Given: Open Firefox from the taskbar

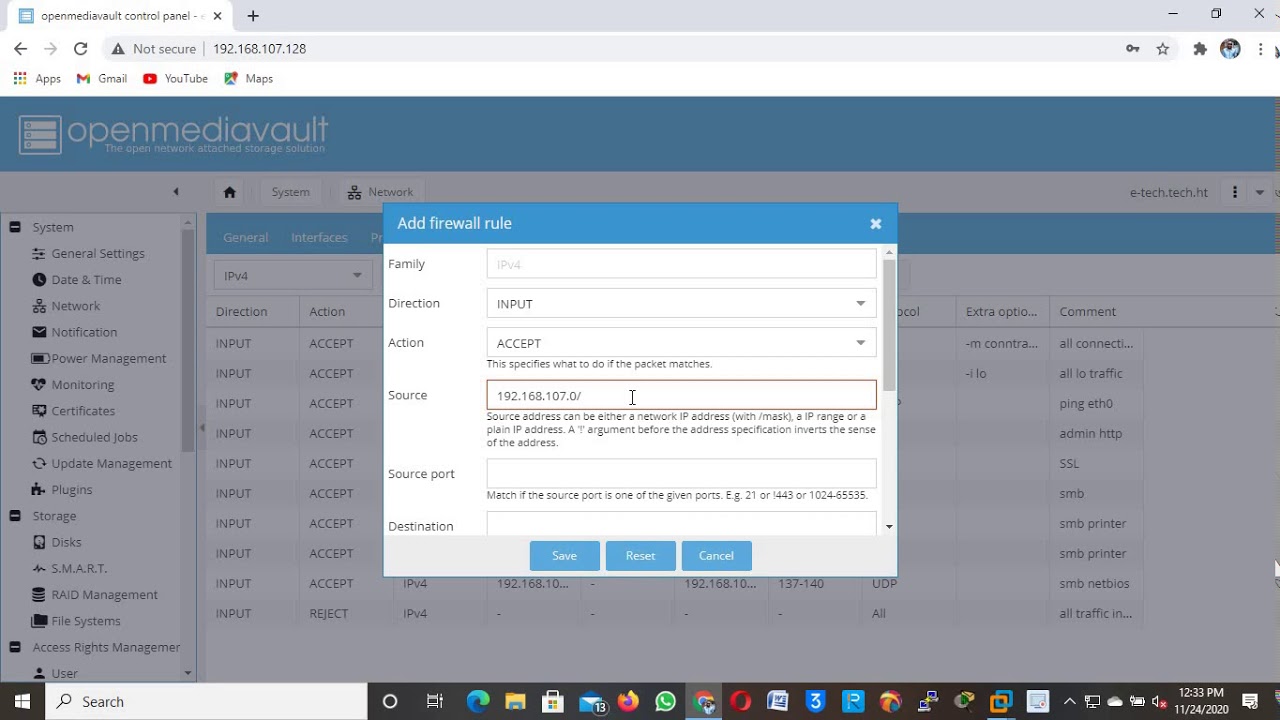Looking at the screenshot, I should [x=628, y=701].
